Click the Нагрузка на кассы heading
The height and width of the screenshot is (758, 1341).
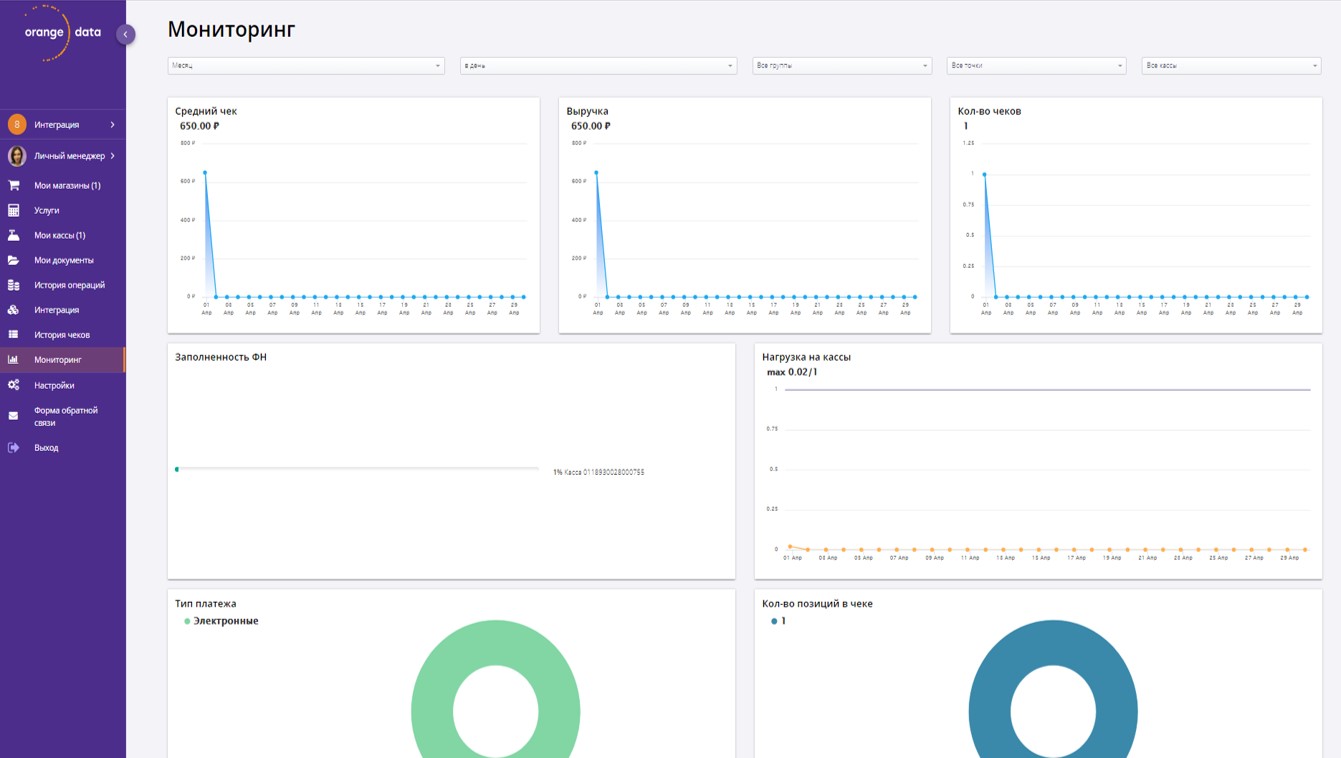click(806, 357)
